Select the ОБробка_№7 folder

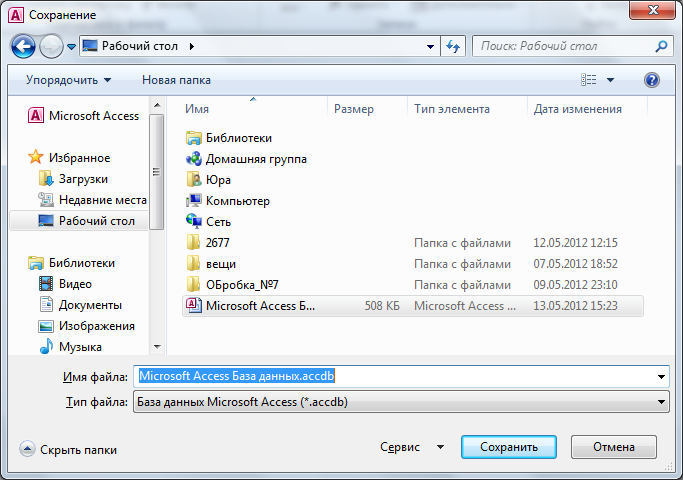tap(232, 284)
